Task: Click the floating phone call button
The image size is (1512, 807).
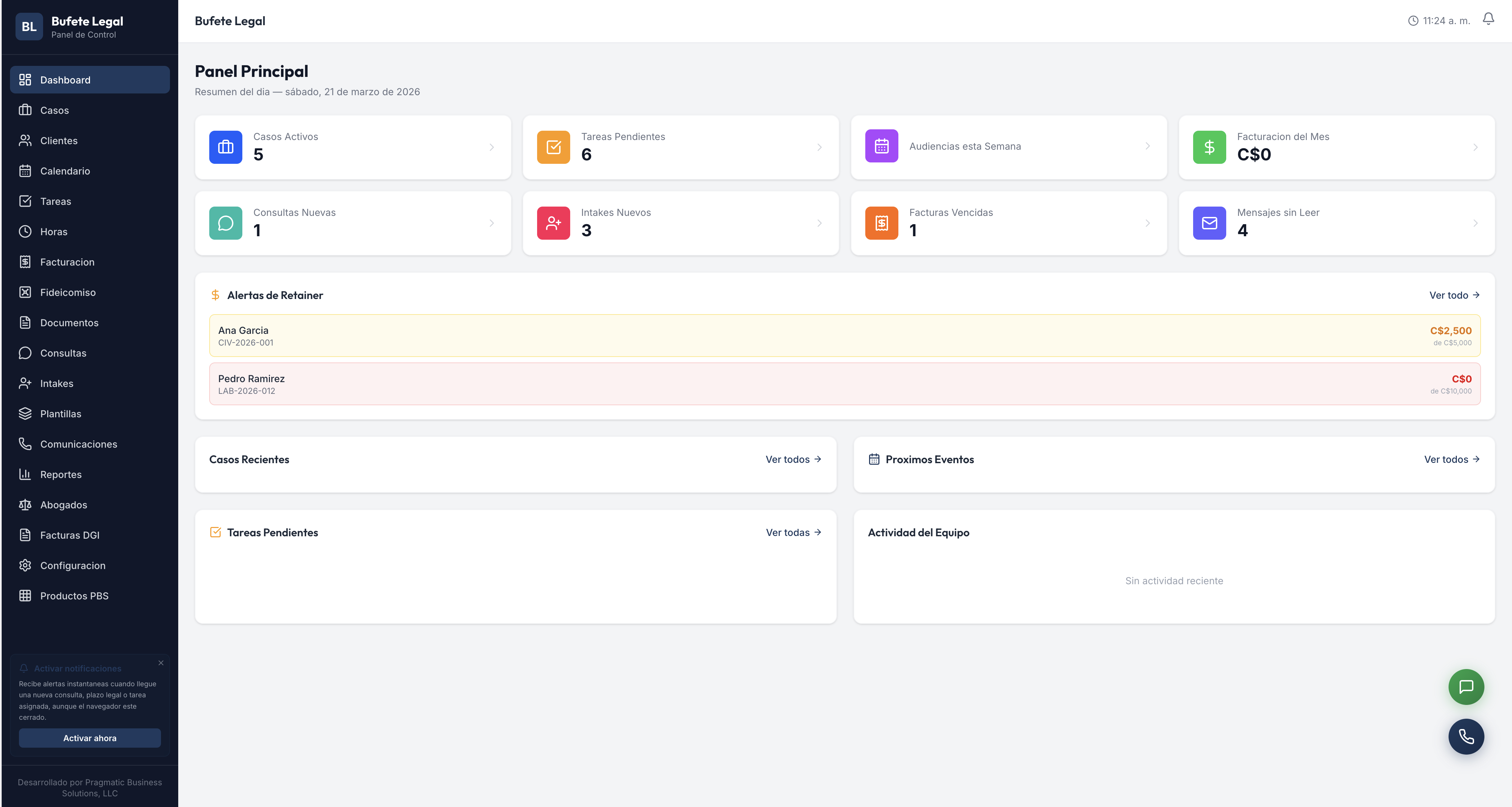Action: click(1465, 737)
